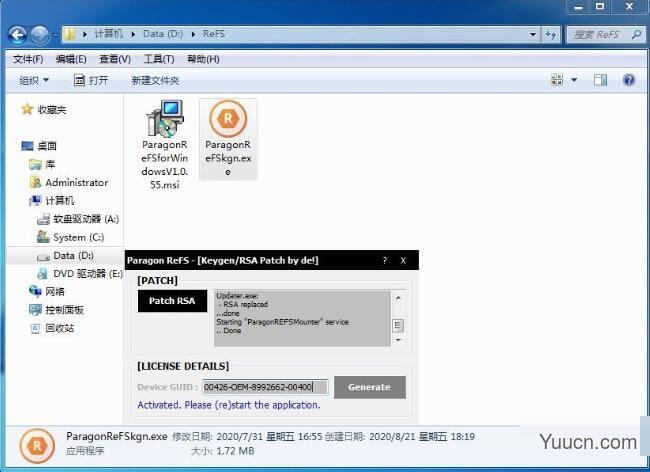The width and height of the screenshot is (650, 472).
Task: Click 新建文件夹 (New folder) button
Action: click(155, 80)
